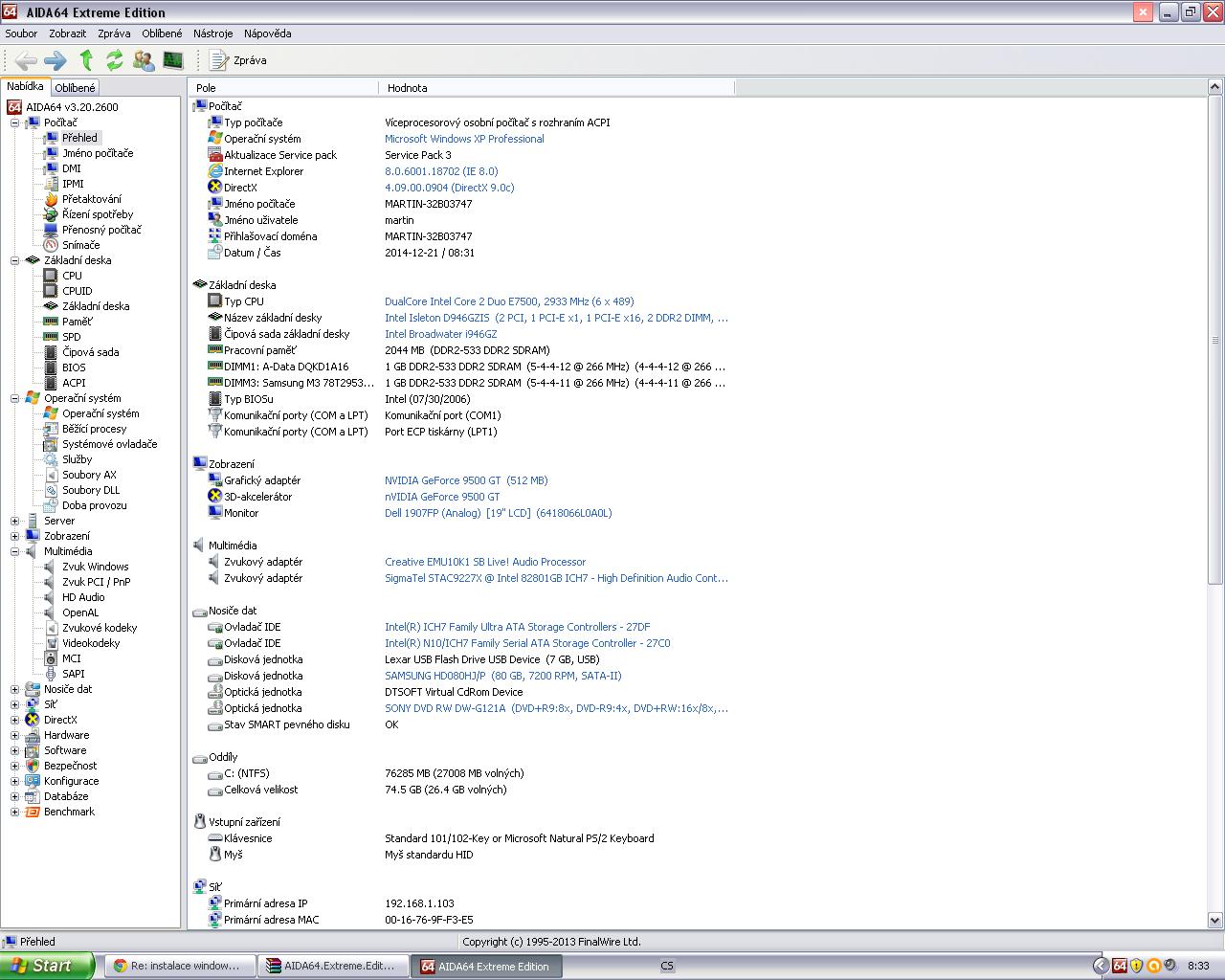The width and height of the screenshot is (1225, 980).
Task: Expand the DirectX tree node
Action: tap(14, 720)
